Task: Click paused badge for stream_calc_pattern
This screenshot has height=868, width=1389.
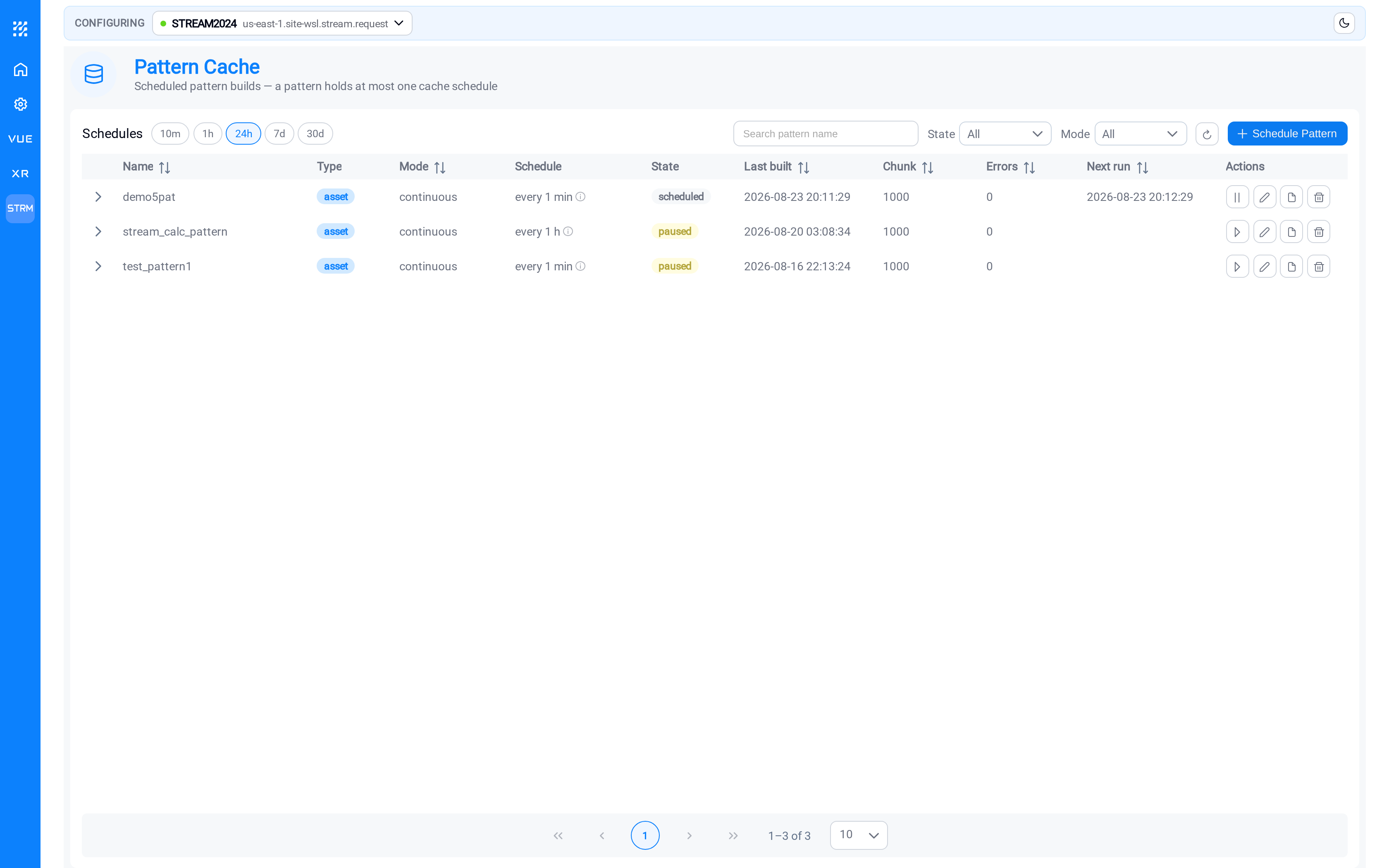Action: tap(674, 231)
